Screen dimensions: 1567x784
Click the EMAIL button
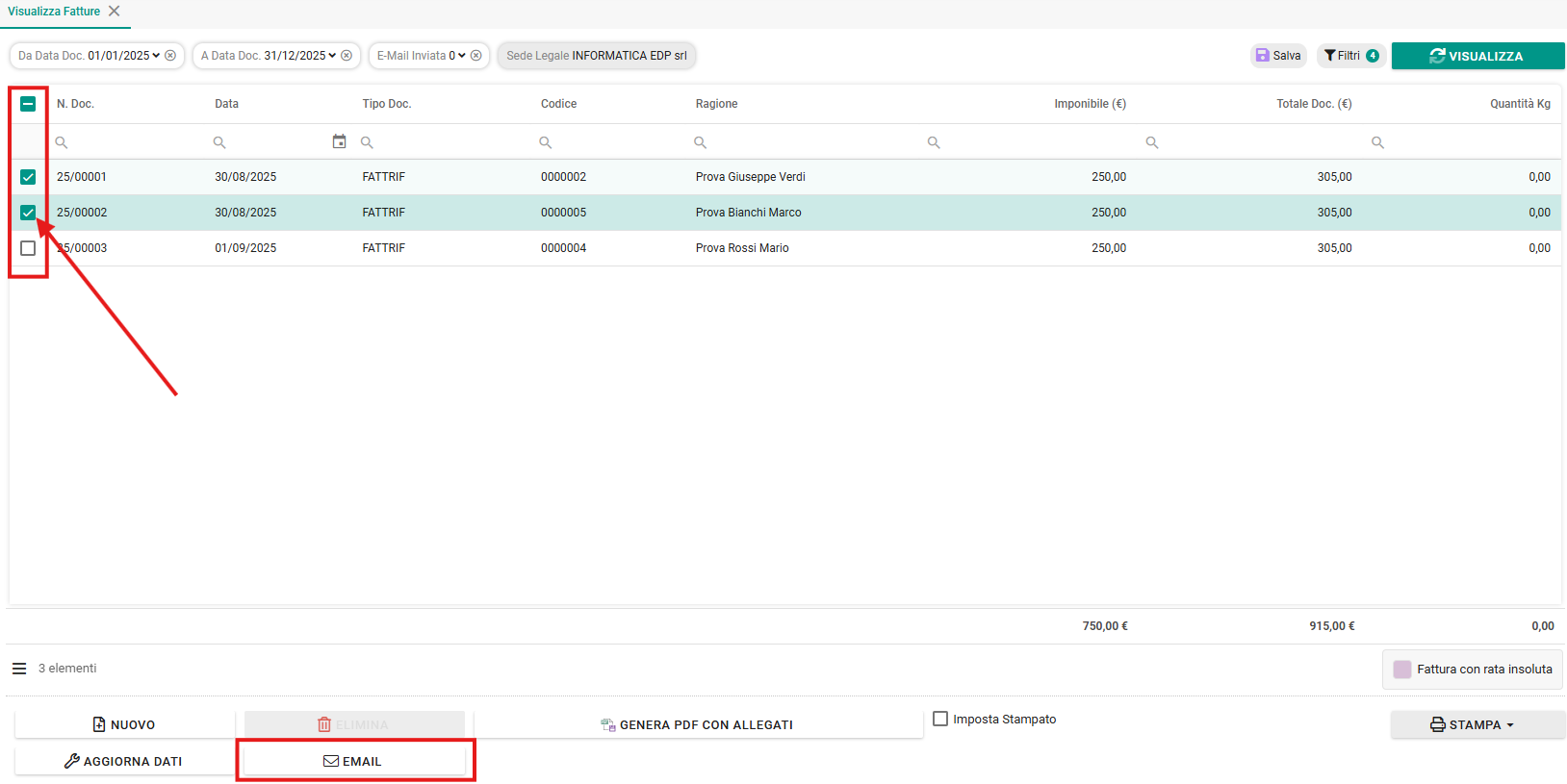point(354,761)
